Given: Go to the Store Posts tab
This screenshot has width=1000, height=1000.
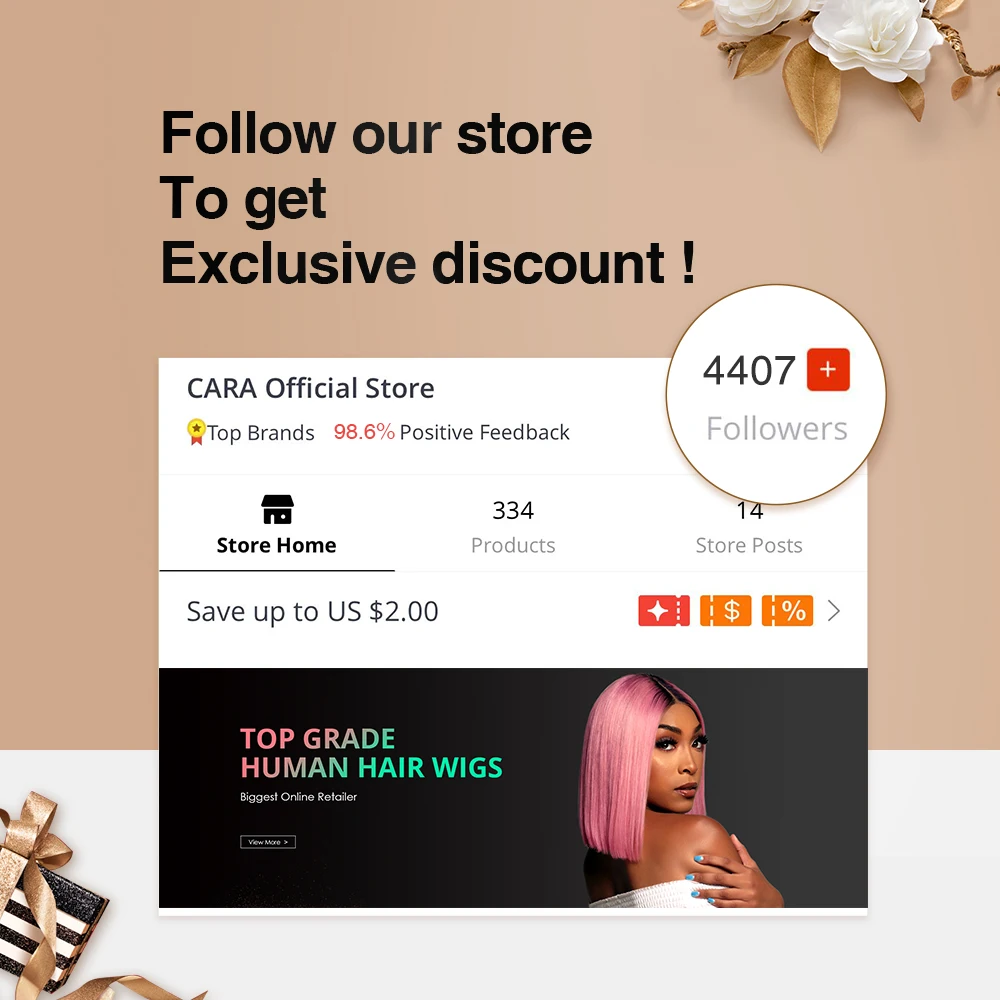Looking at the screenshot, I should click(749, 527).
